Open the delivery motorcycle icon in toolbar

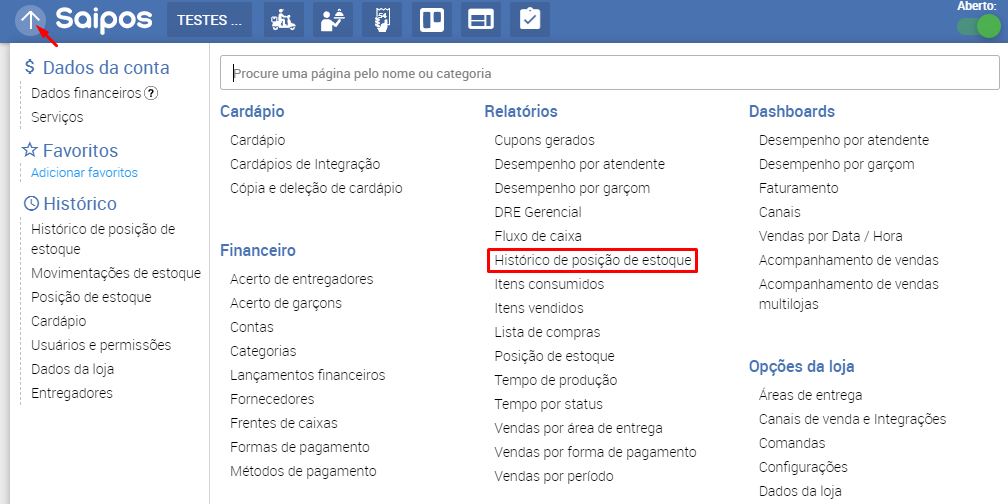click(x=284, y=20)
